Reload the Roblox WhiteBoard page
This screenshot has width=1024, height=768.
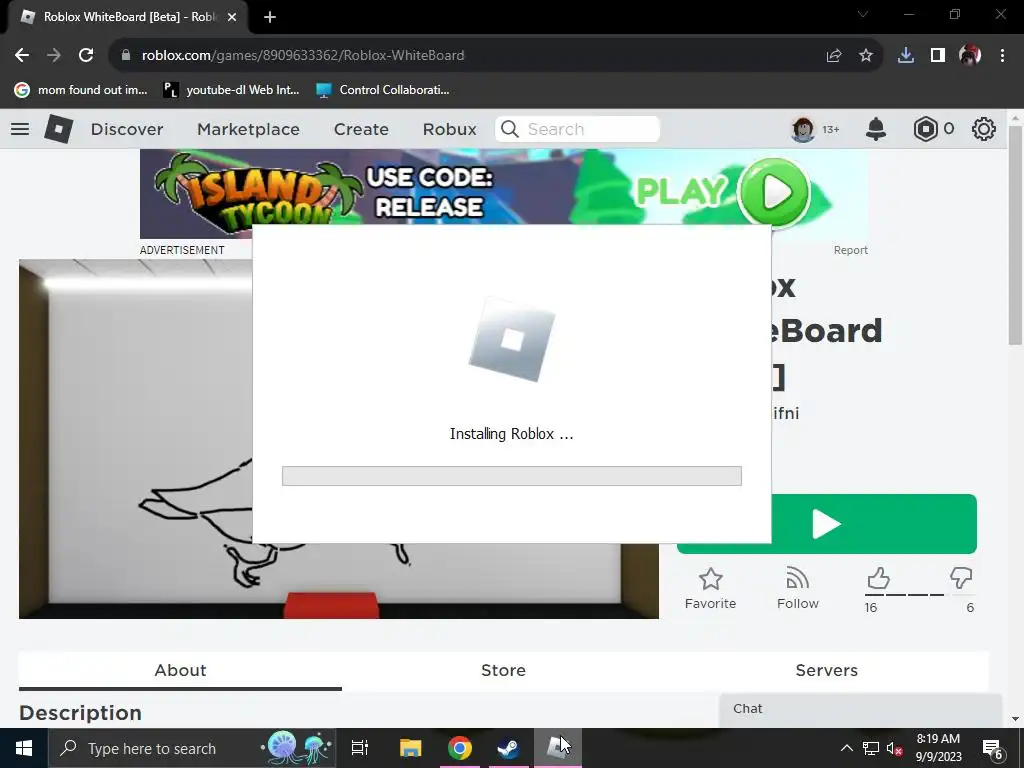pyautogui.click(x=86, y=56)
